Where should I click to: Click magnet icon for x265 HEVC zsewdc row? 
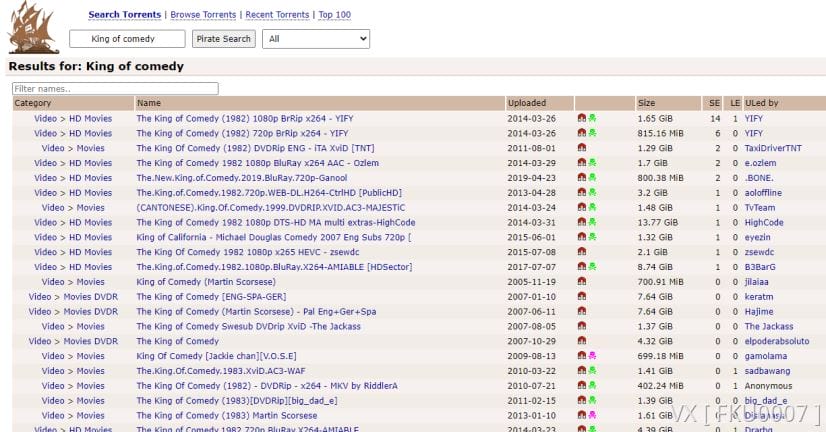(x=582, y=251)
